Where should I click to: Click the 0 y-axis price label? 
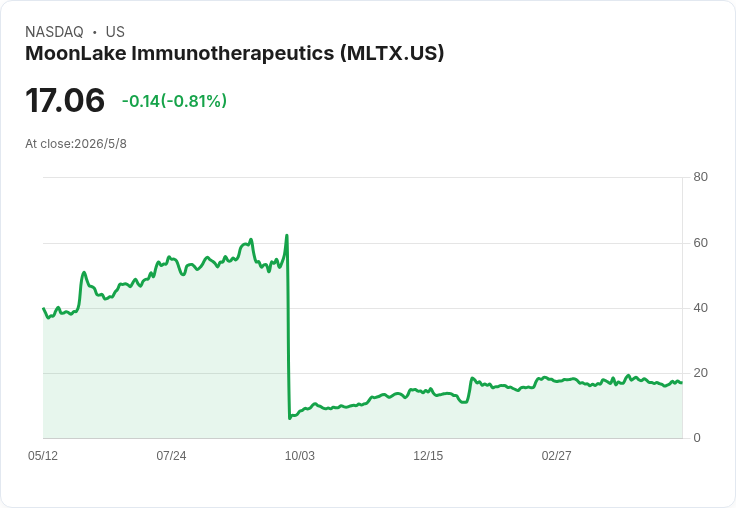(x=697, y=438)
